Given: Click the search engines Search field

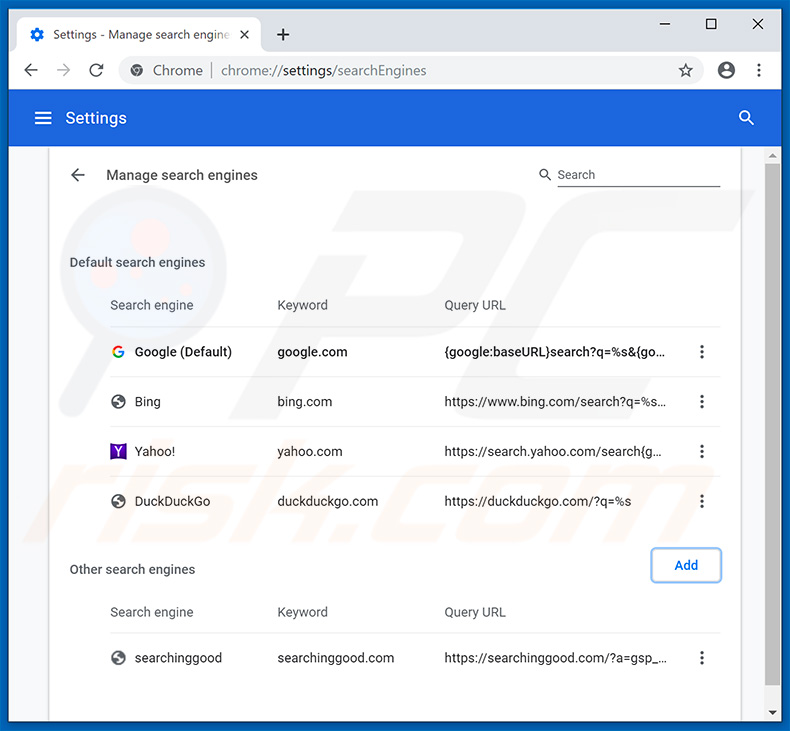Looking at the screenshot, I should [638, 175].
